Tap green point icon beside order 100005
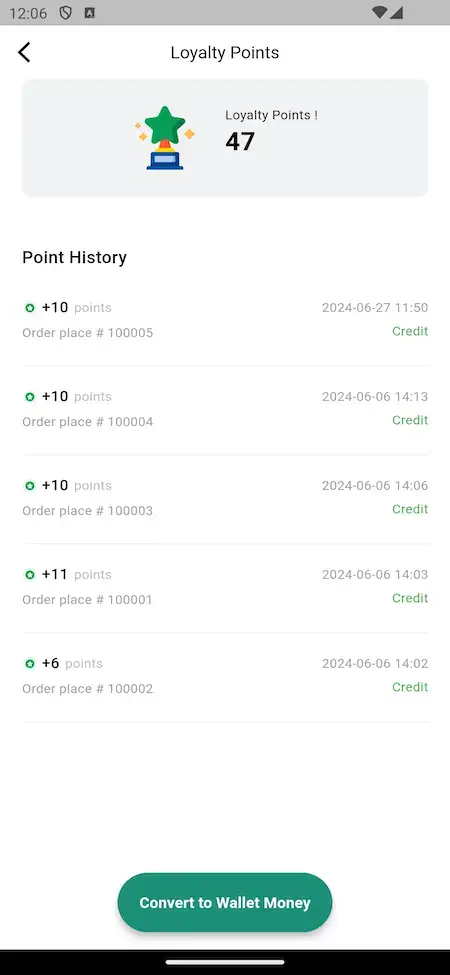Viewport: 450px width, 975px height. pos(30,308)
